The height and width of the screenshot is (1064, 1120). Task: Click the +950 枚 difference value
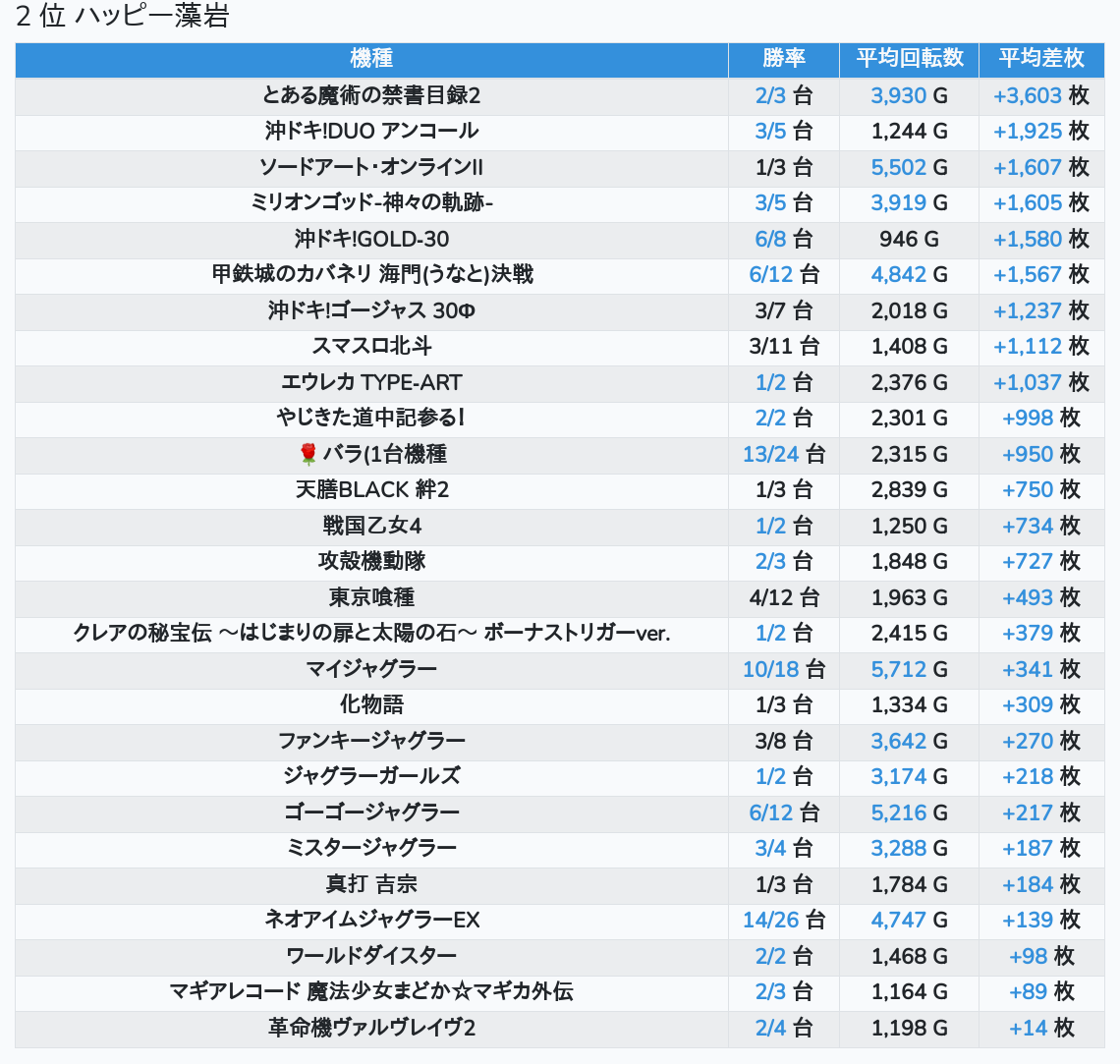click(1041, 454)
